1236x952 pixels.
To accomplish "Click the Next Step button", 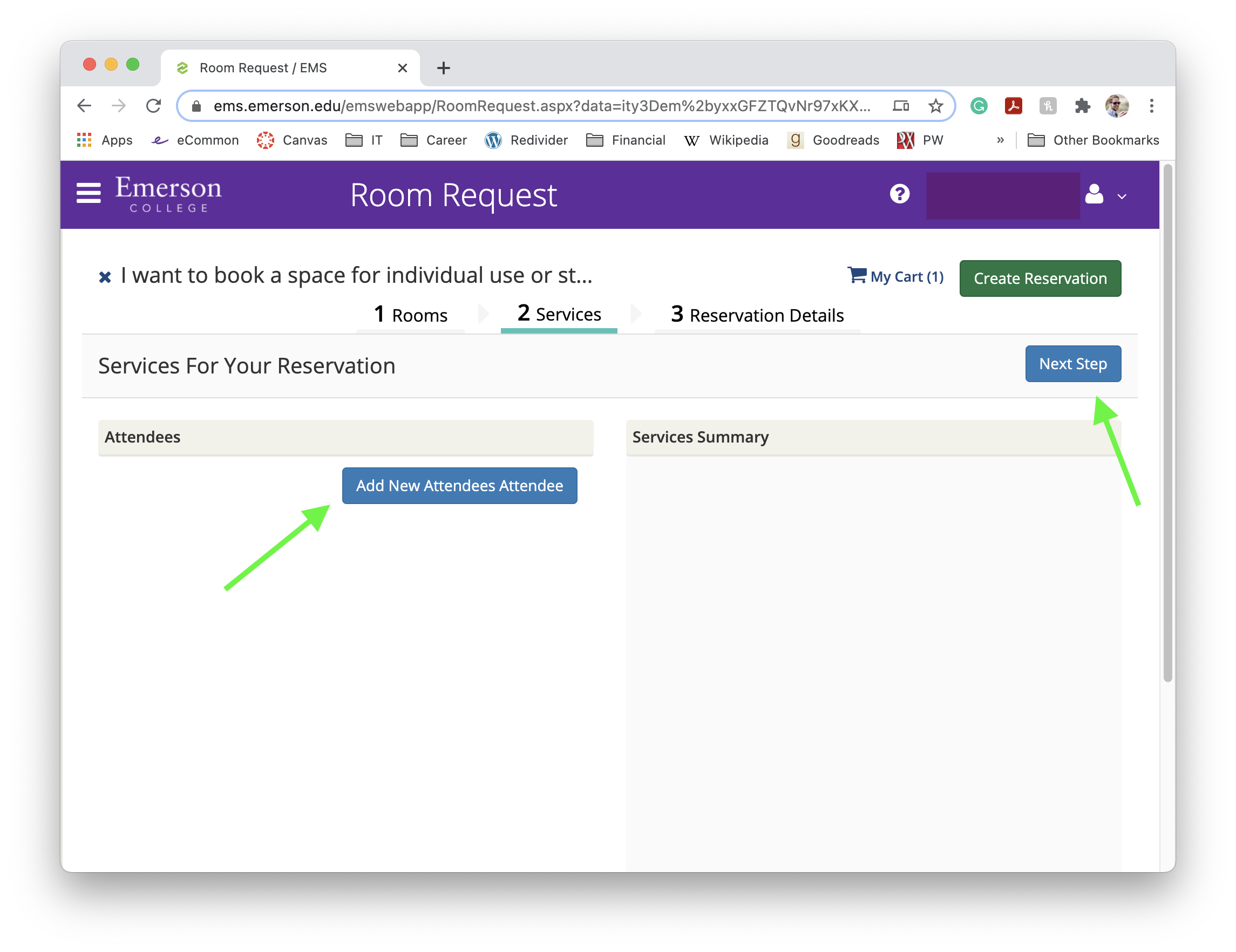I will pos(1072,364).
